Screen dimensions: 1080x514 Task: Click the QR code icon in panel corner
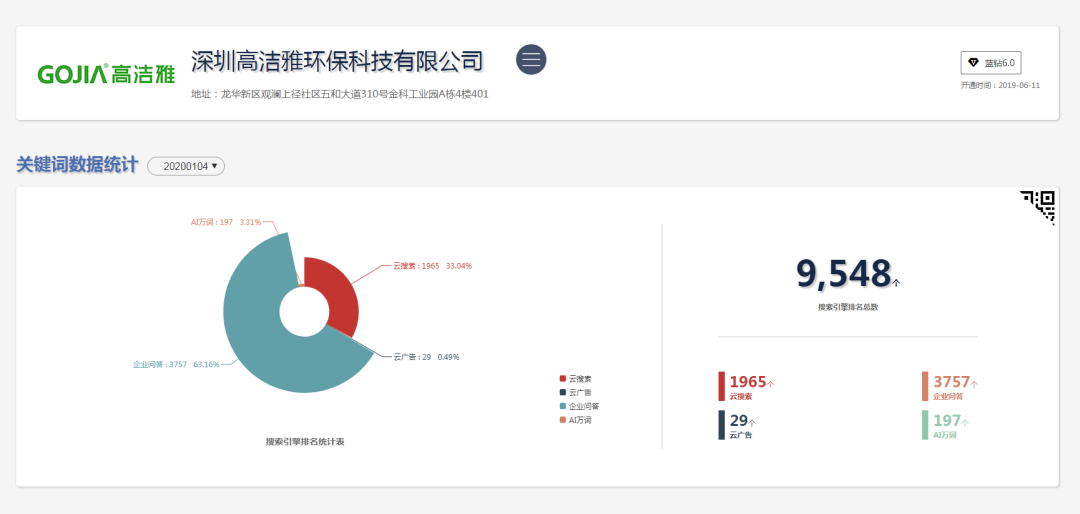(1039, 205)
